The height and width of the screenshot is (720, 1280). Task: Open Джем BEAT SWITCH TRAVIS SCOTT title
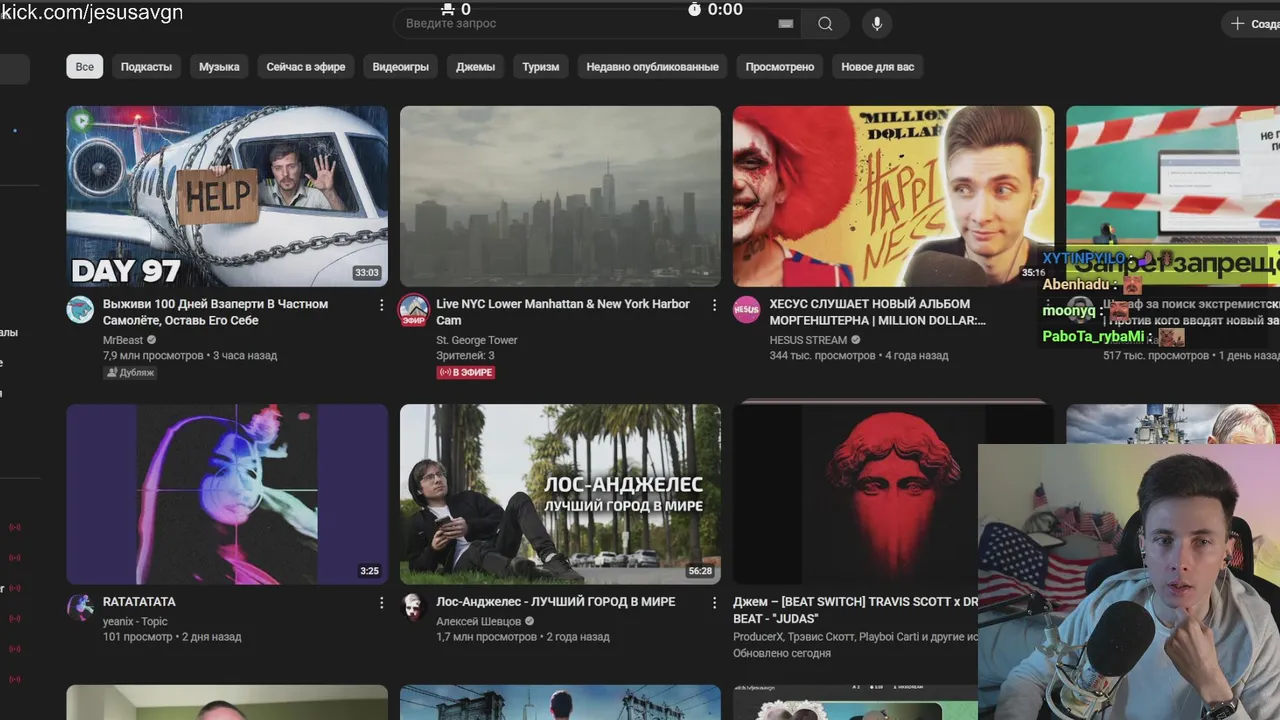click(856, 610)
